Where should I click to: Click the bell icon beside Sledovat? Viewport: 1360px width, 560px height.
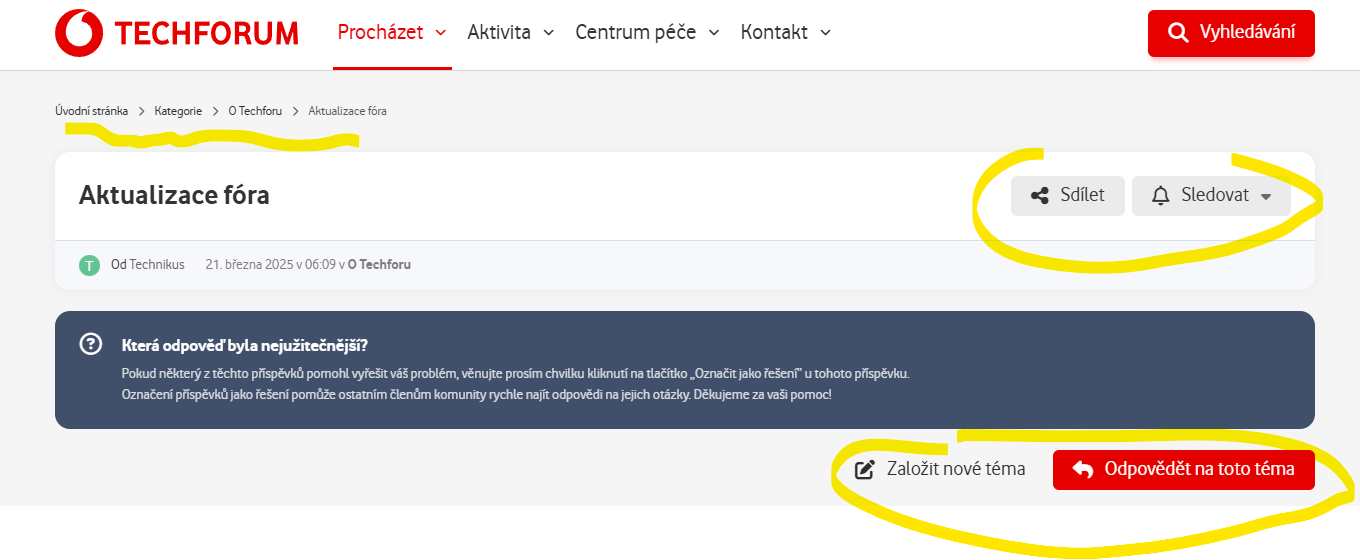point(1161,196)
